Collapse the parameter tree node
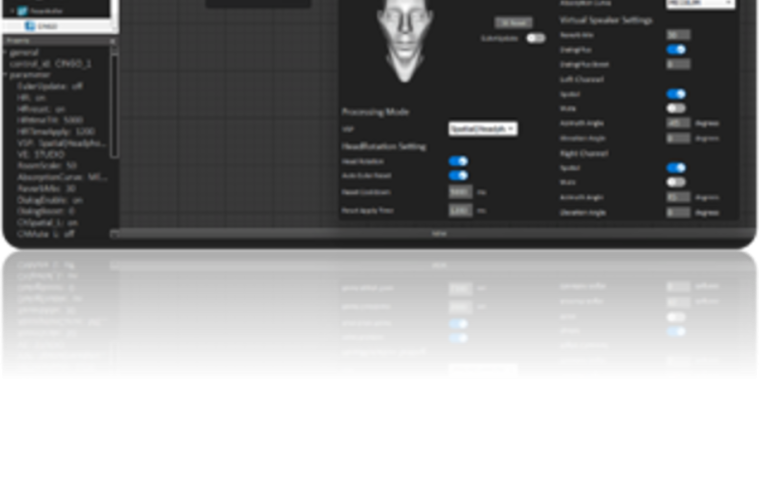 tap(5, 72)
